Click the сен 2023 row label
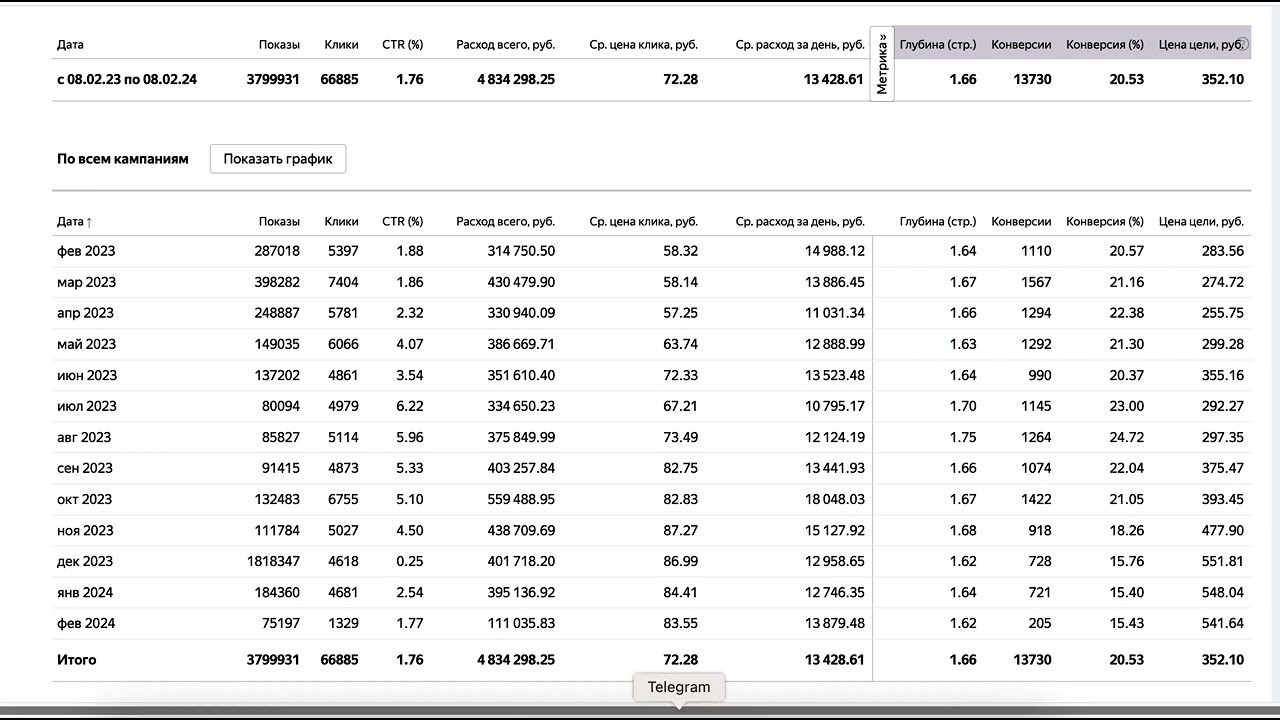The image size is (1280, 720). (x=85, y=468)
